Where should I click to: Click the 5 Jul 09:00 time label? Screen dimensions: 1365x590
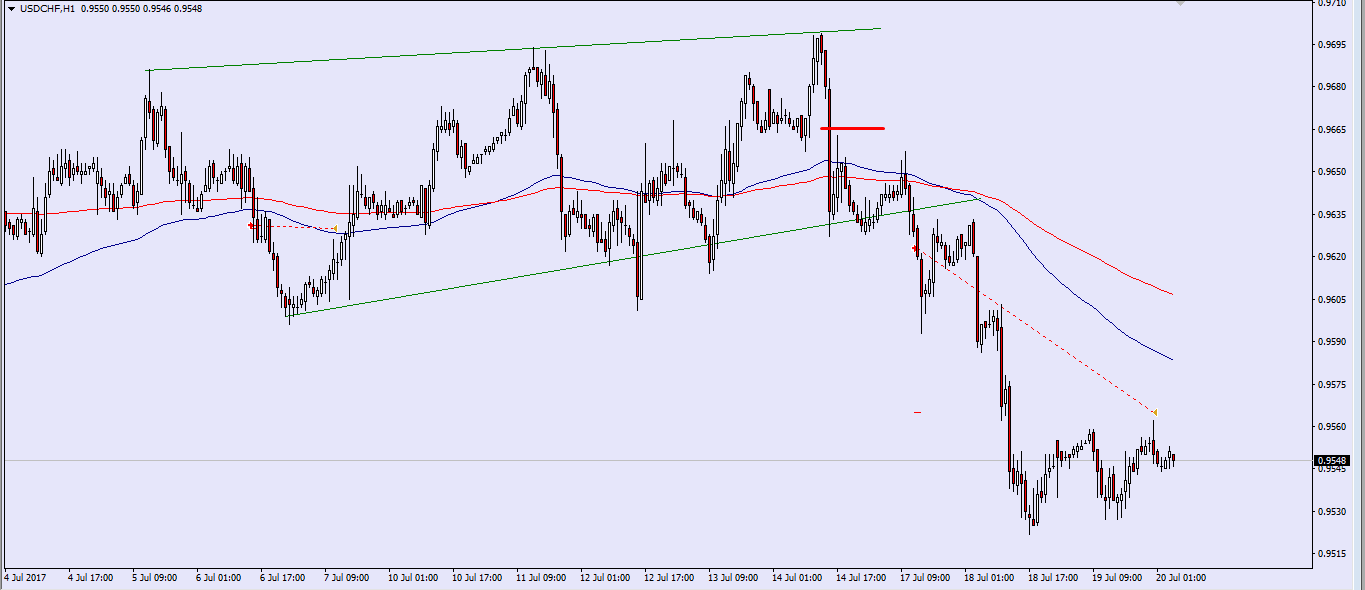pos(153,577)
